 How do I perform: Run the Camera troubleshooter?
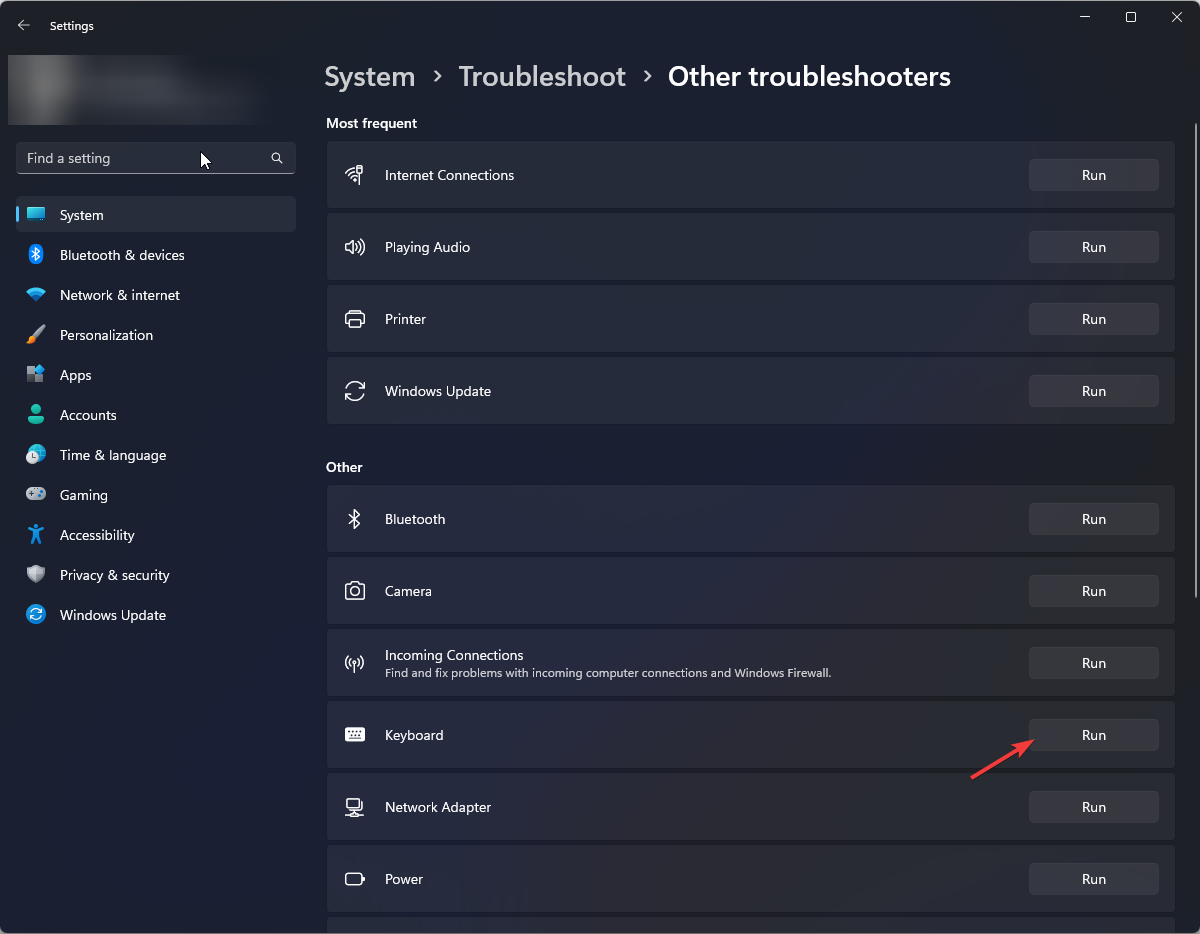click(1094, 591)
